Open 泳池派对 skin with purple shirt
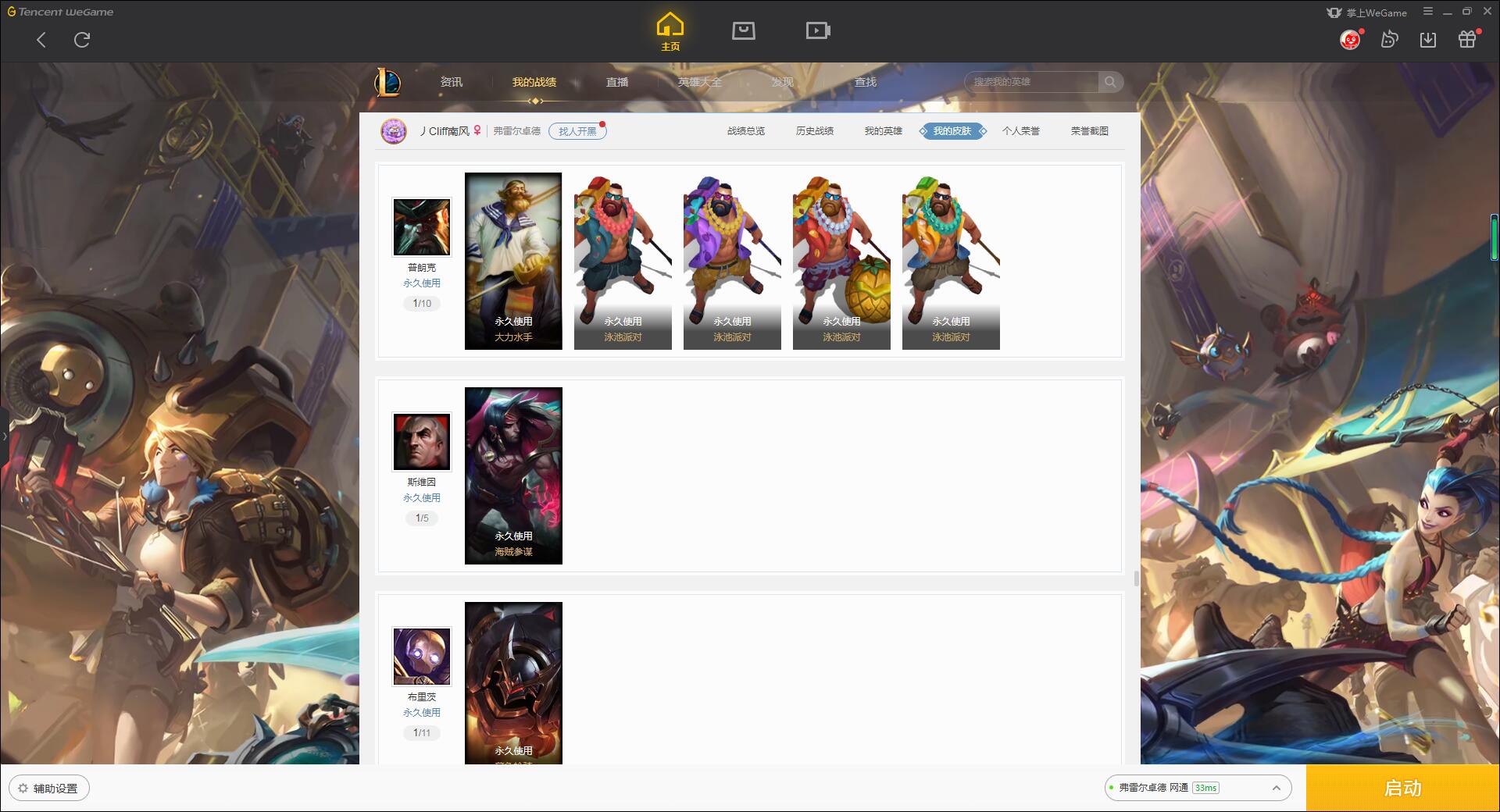 (732, 261)
